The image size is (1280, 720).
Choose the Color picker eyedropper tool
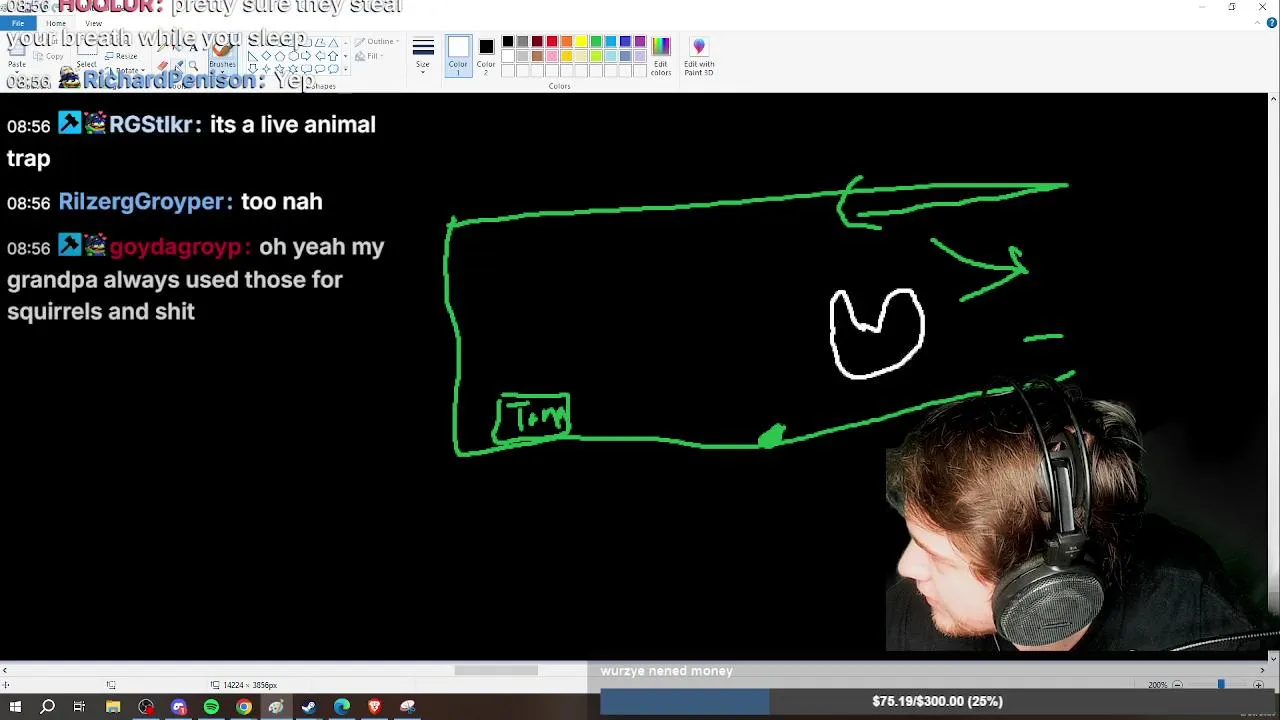click(178, 65)
